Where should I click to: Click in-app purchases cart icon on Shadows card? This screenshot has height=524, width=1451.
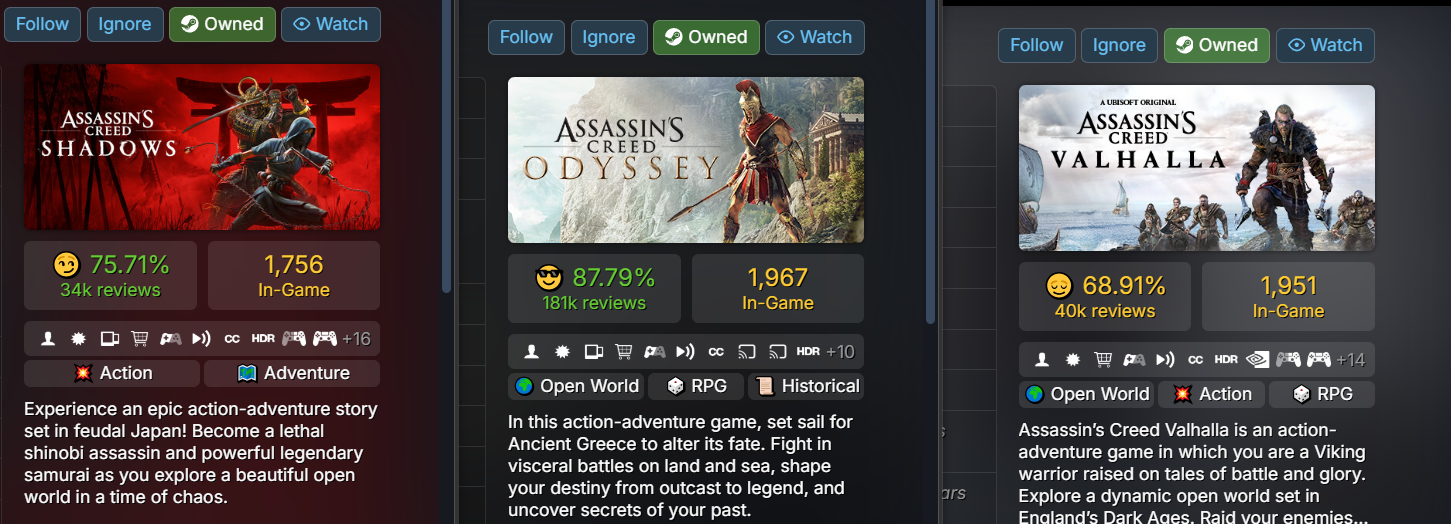[x=139, y=339]
